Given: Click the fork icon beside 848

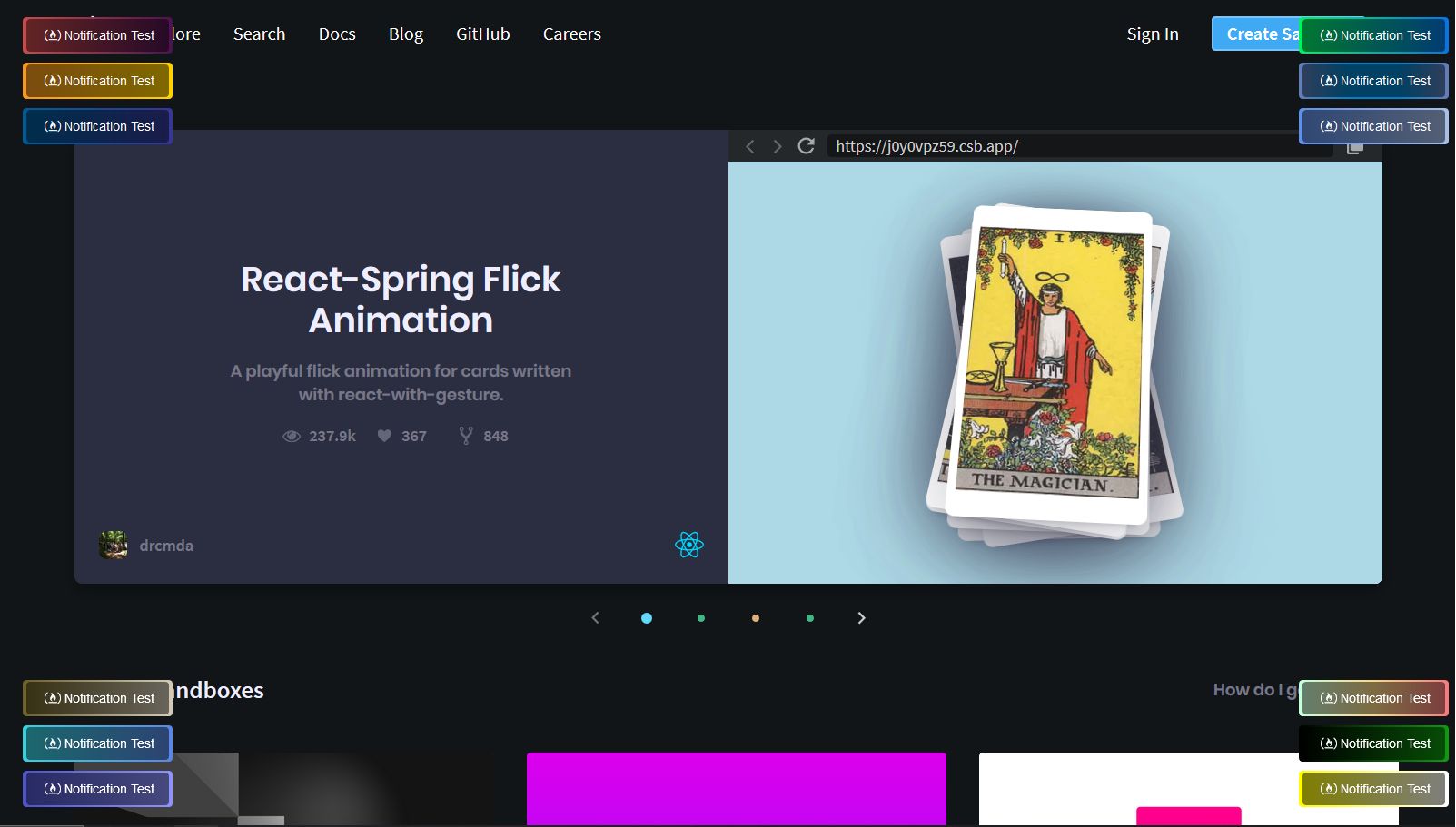Looking at the screenshot, I should coord(466,436).
